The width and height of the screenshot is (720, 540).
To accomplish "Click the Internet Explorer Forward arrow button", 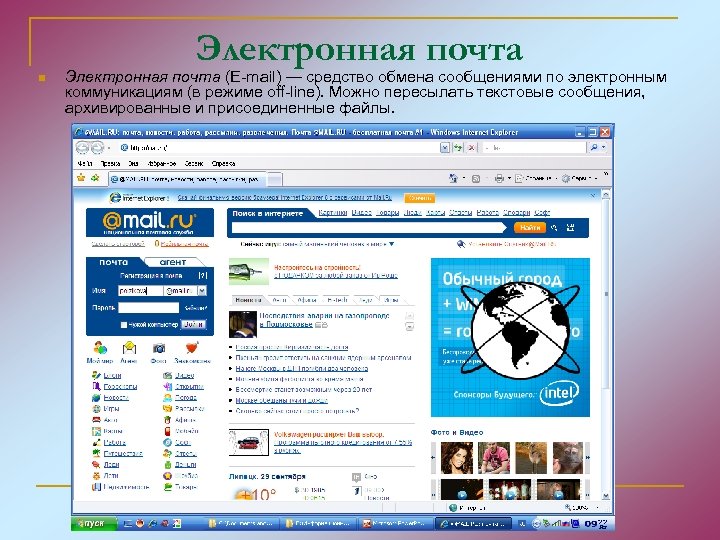I will coord(97,147).
